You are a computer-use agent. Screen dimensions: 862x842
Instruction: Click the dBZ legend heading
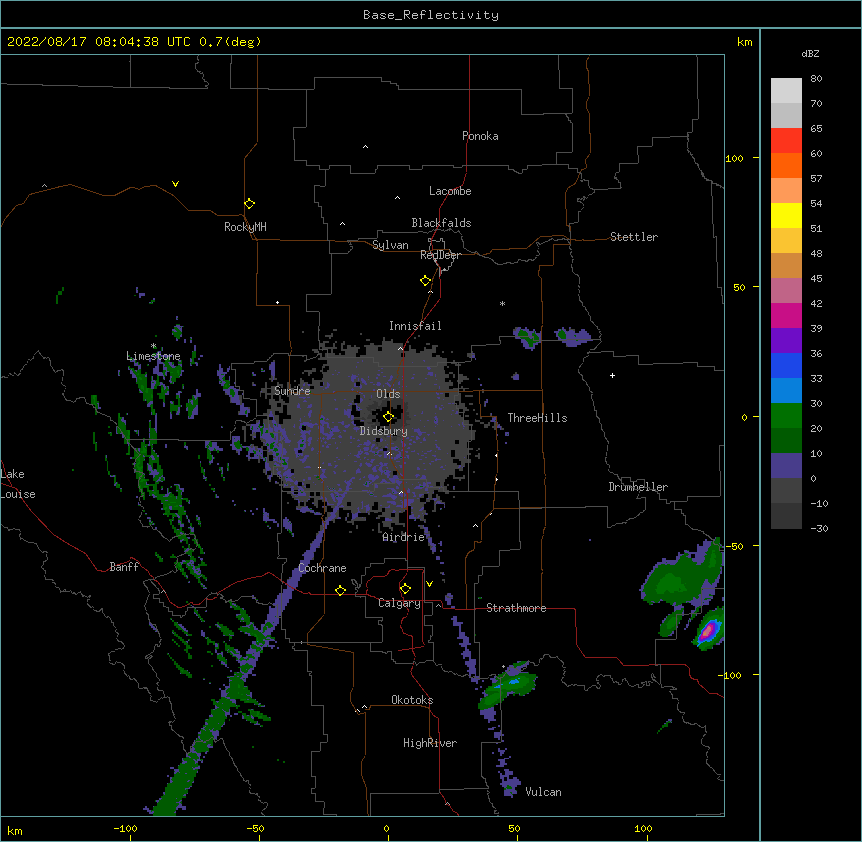pyautogui.click(x=810, y=54)
